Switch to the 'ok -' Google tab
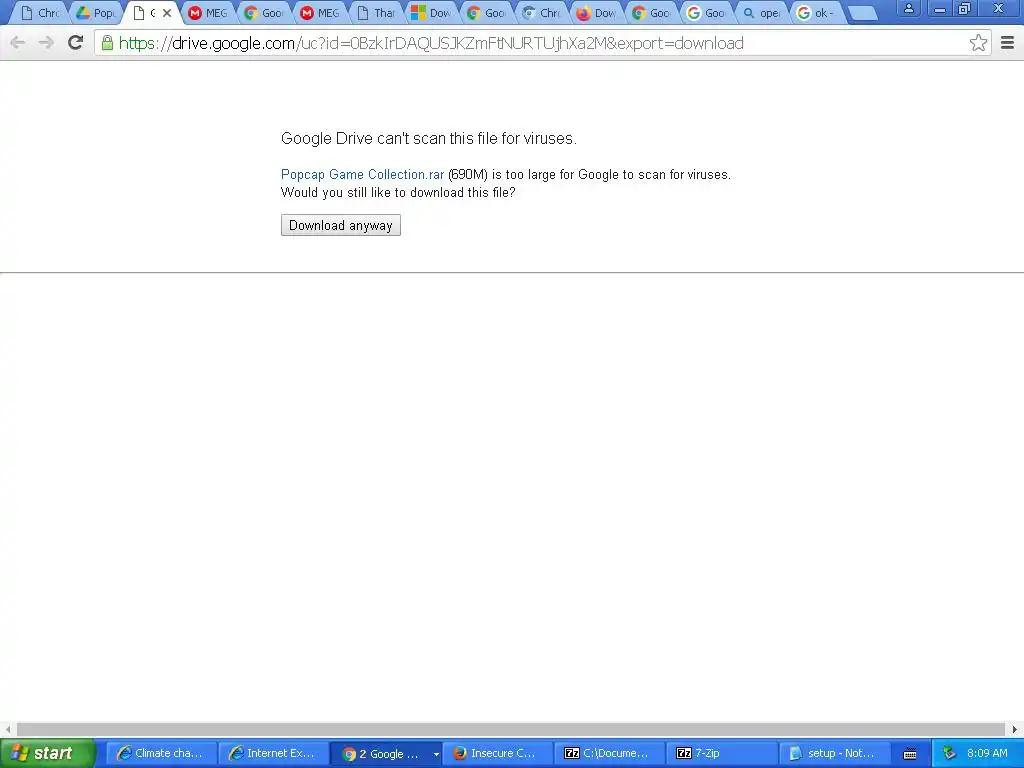This screenshot has width=1024, height=768. click(817, 13)
